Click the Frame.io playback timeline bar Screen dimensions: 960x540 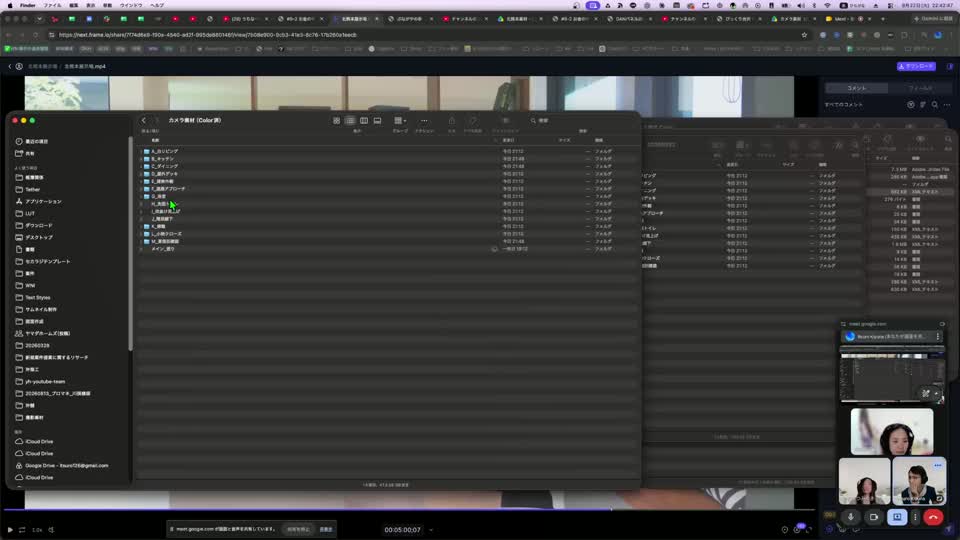point(409,509)
